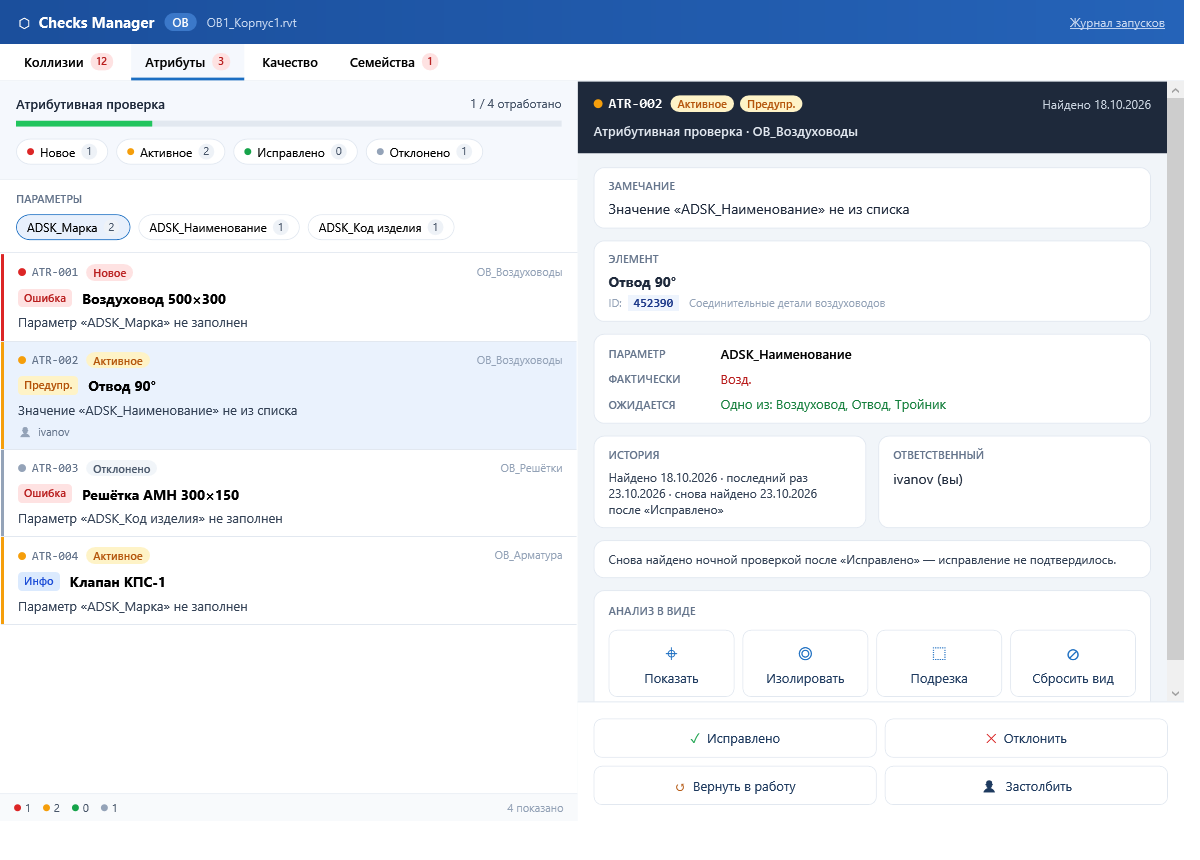The height and width of the screenshot is (860, 1200).
Task: Click the detail panel scrollbar up arrow
Action: pos(1176,89)
